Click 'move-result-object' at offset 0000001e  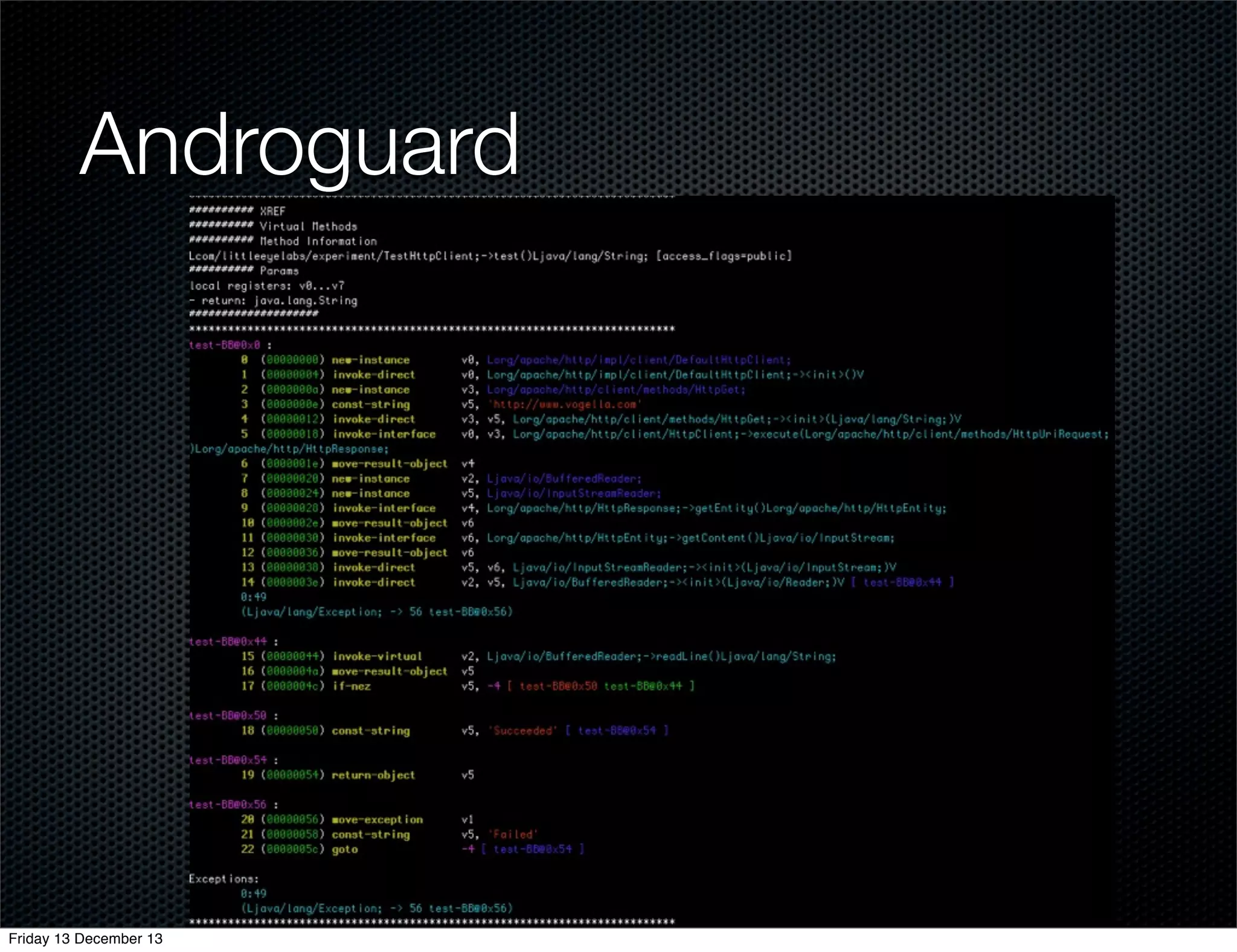390,463
